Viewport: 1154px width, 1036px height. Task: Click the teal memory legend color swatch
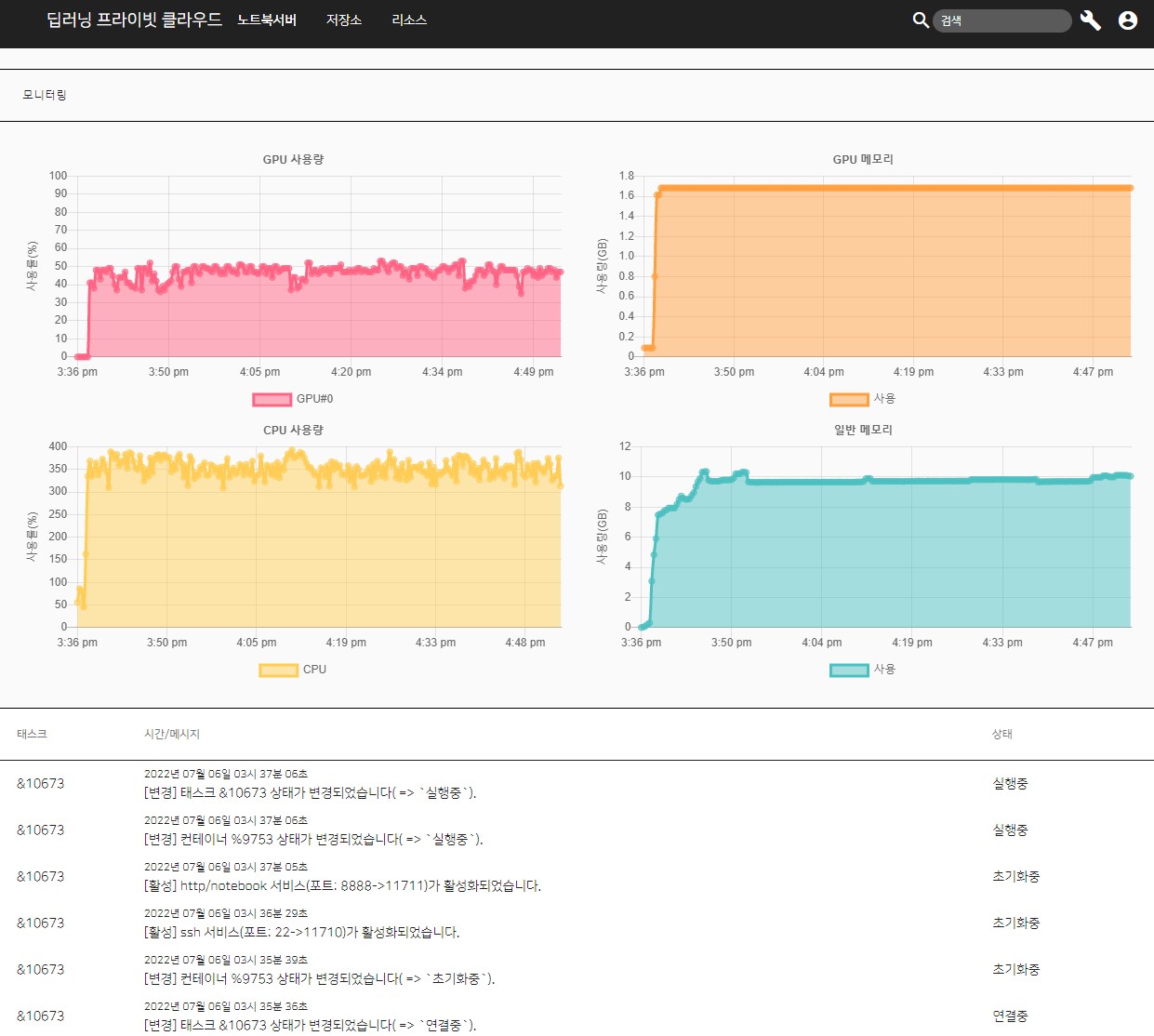coord(849,671)
